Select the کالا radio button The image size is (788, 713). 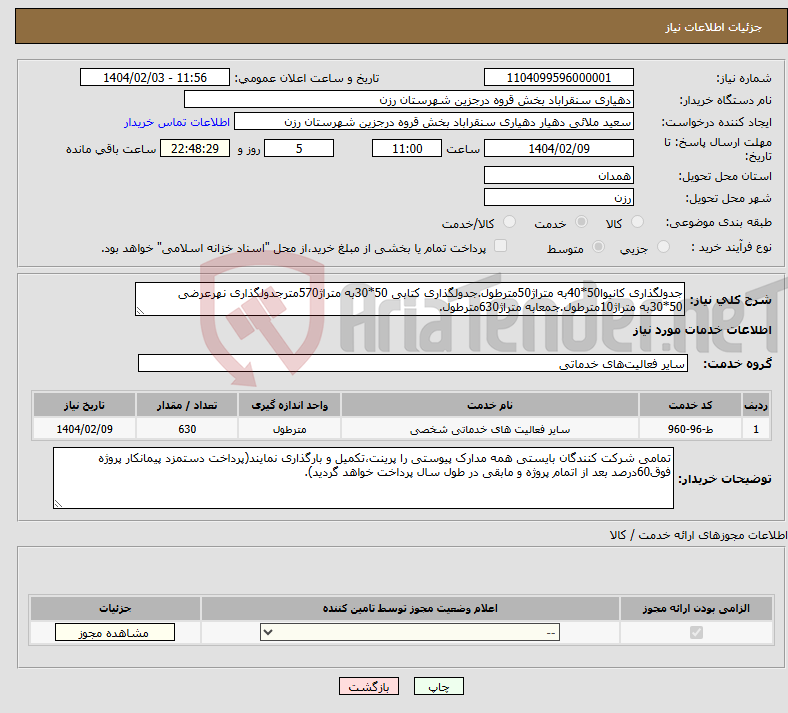tap(637, 222)
